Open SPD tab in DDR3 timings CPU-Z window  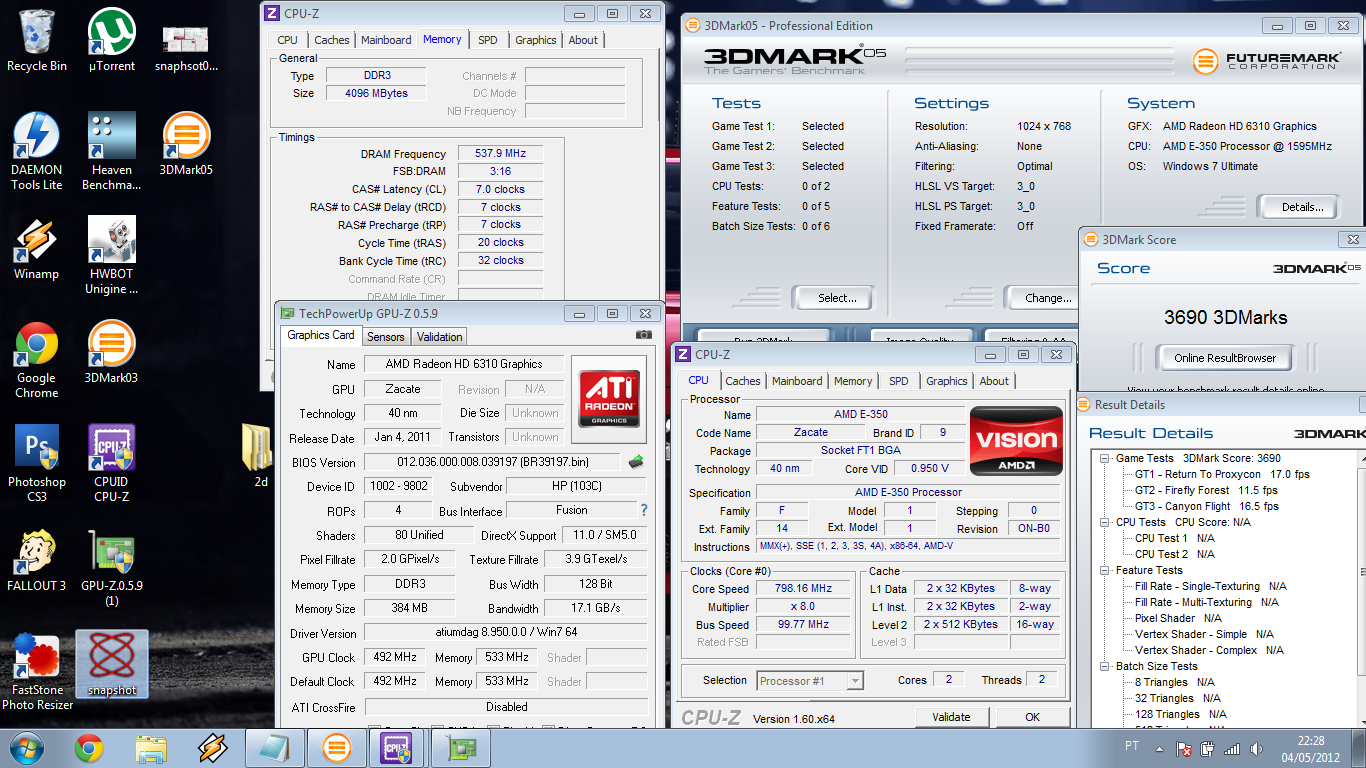pyautogui.click(x=487, y=40)
